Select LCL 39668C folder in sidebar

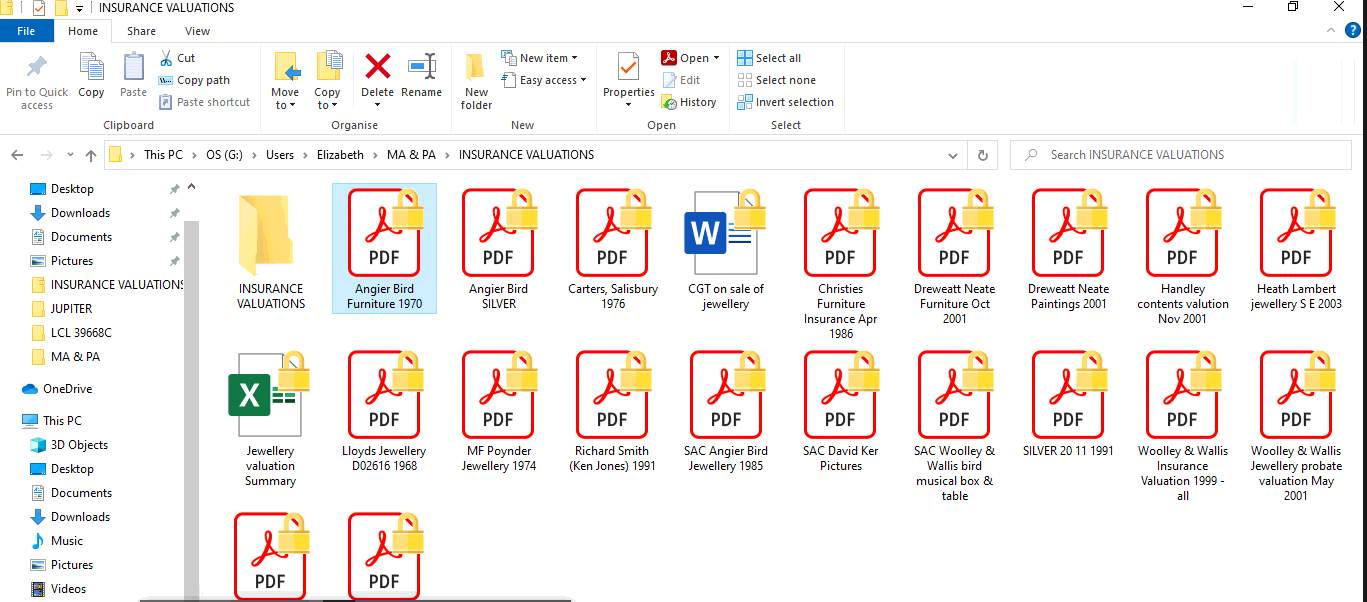tap(81, 333)
